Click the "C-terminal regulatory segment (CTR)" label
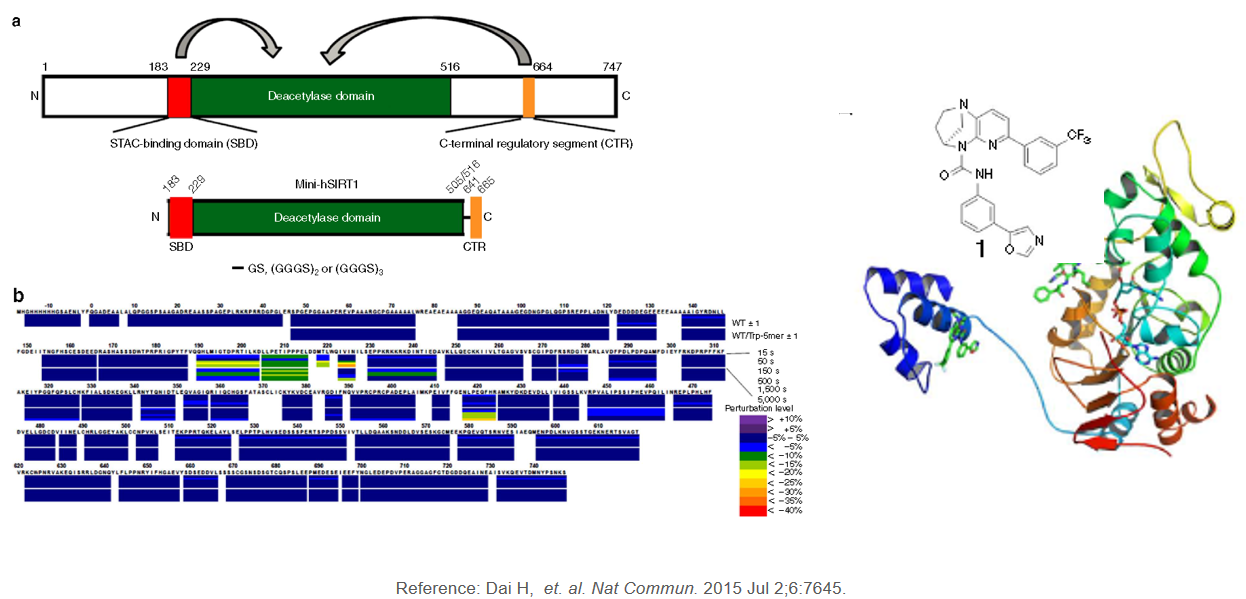Screen dimensions: 1246x599 pyautogui.click(x=535, y=144)
